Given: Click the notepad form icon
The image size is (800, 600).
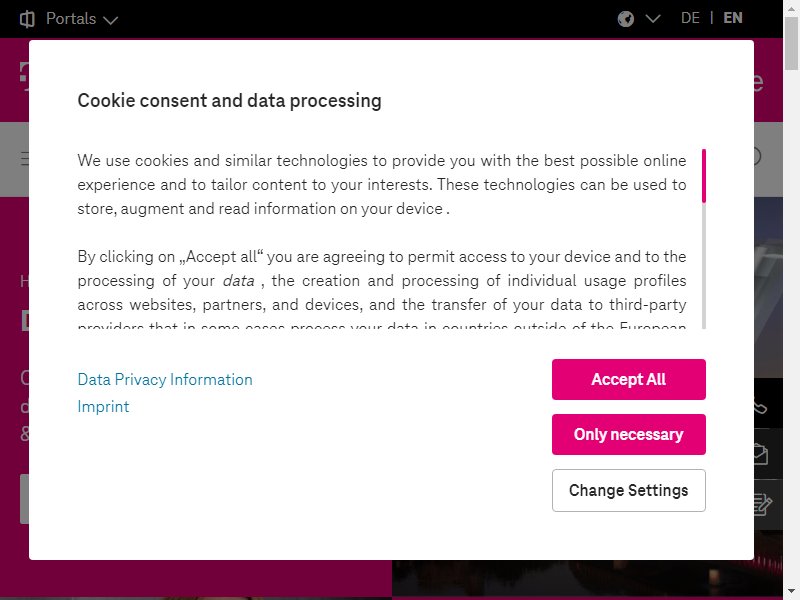Looking at the screenshot, I should (x=763, y=504).
